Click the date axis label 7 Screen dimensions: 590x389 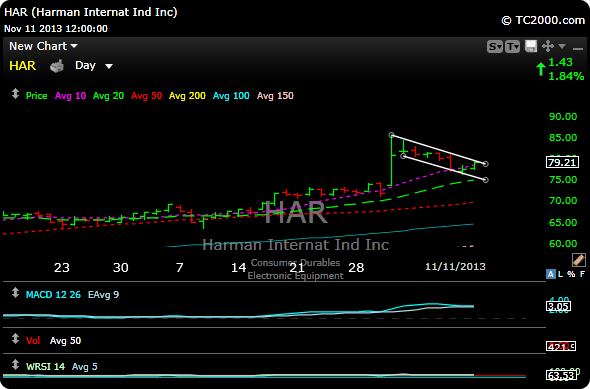point(179,267)
